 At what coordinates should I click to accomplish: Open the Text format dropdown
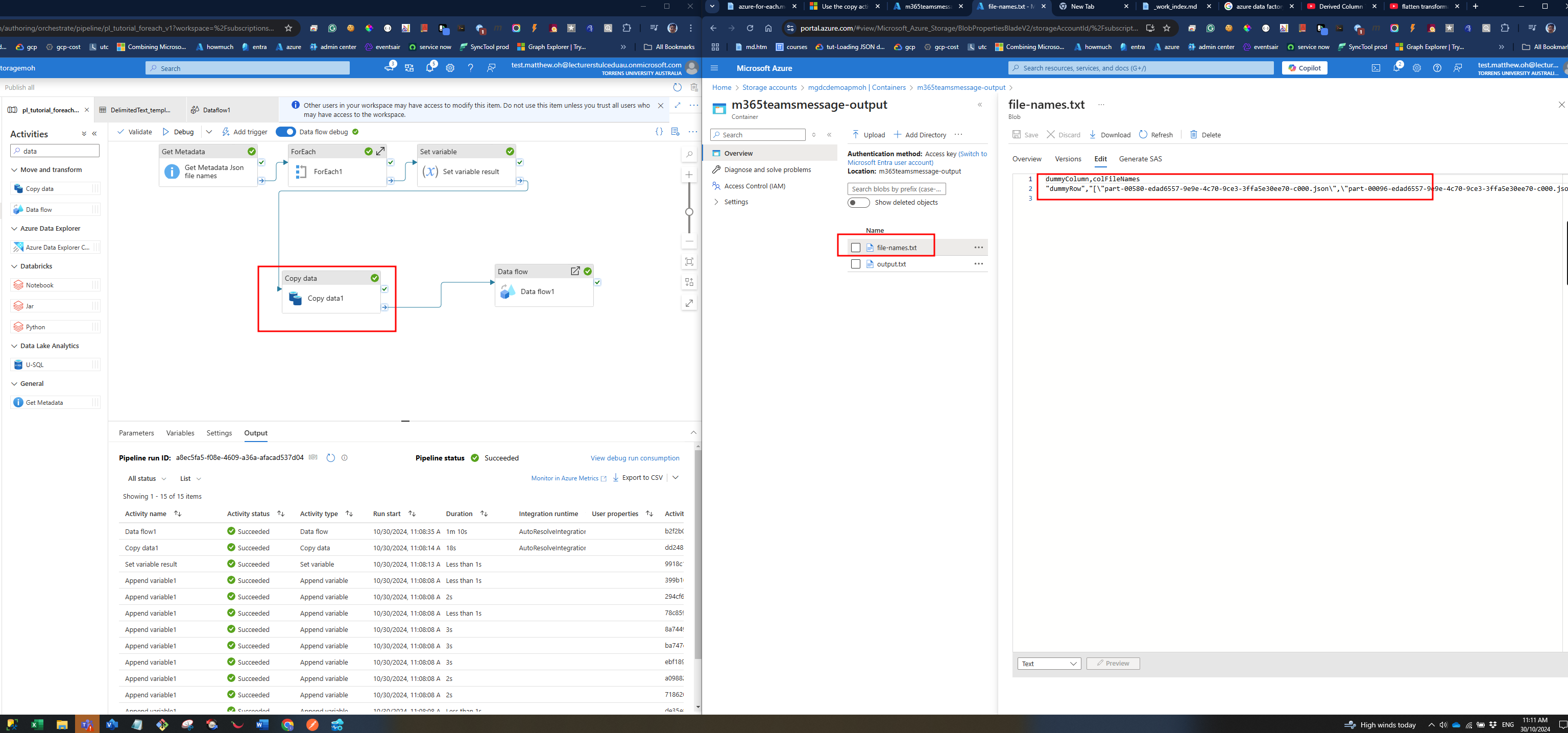coord(1049,664)
